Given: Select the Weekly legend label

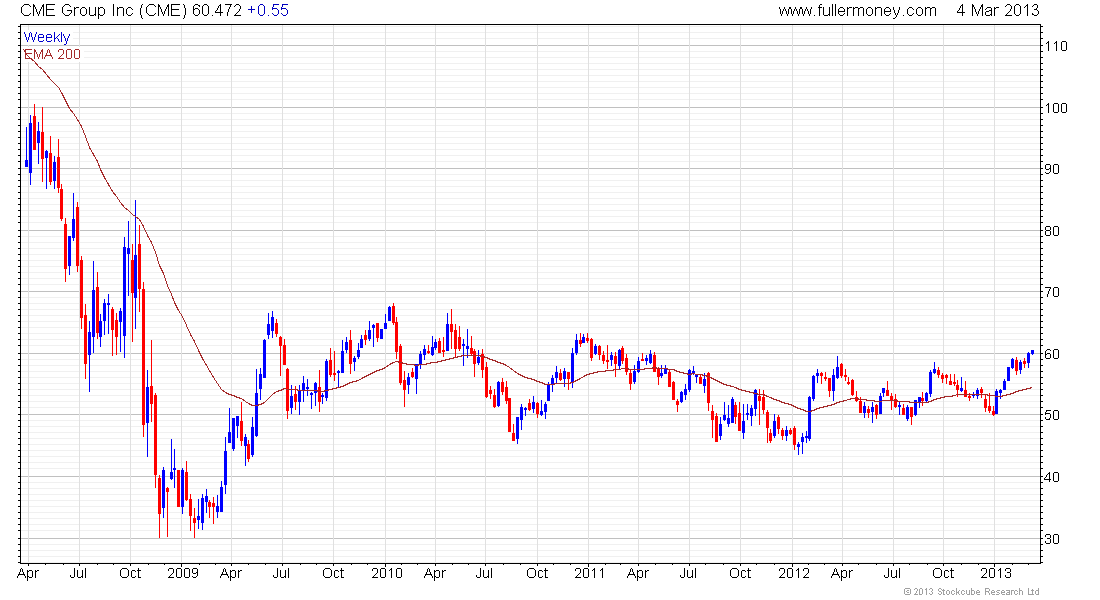Looking at the screenshot, I should coord(47,37).
